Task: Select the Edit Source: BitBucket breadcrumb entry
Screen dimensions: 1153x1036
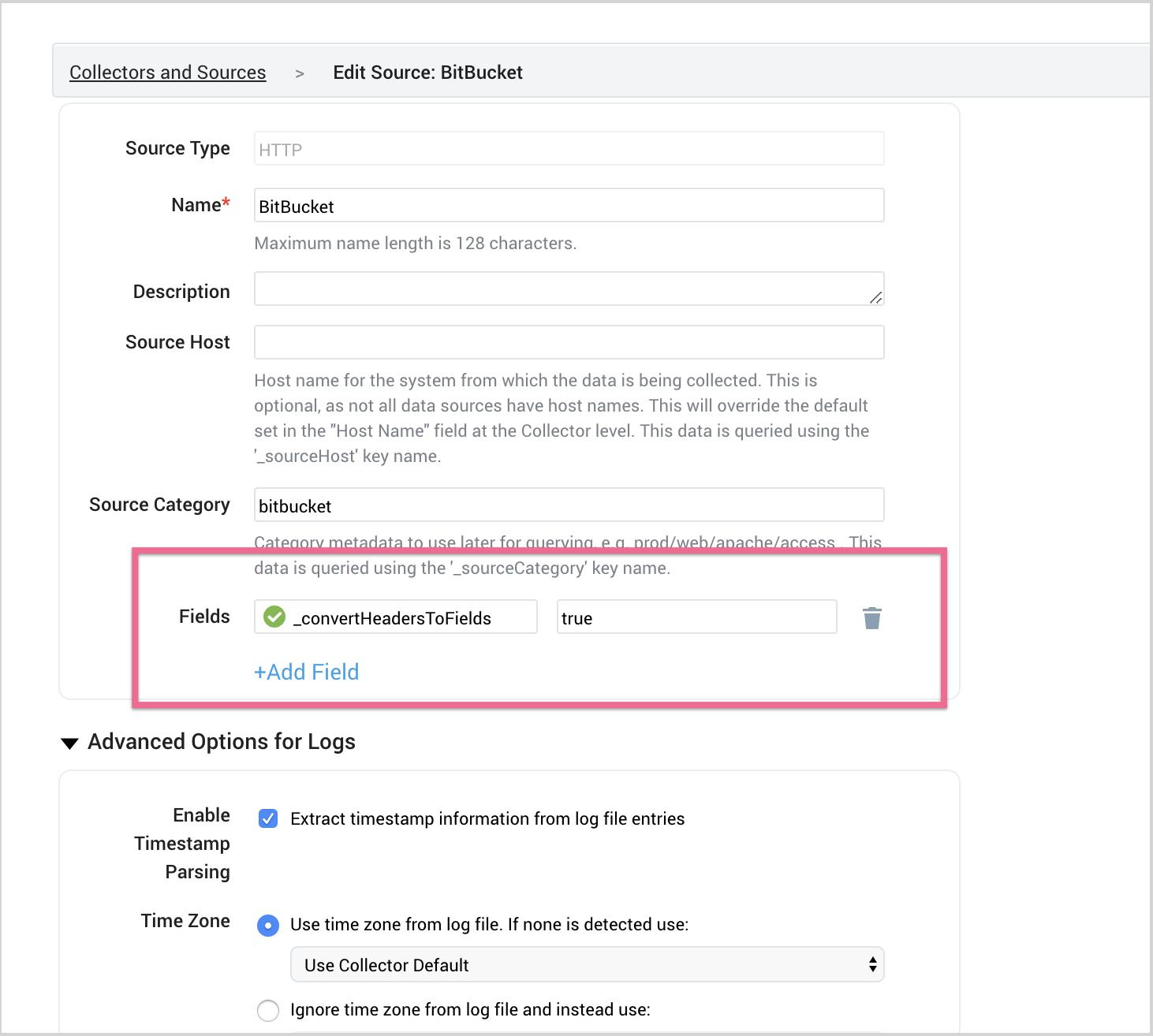Action: tap(427, 72)
